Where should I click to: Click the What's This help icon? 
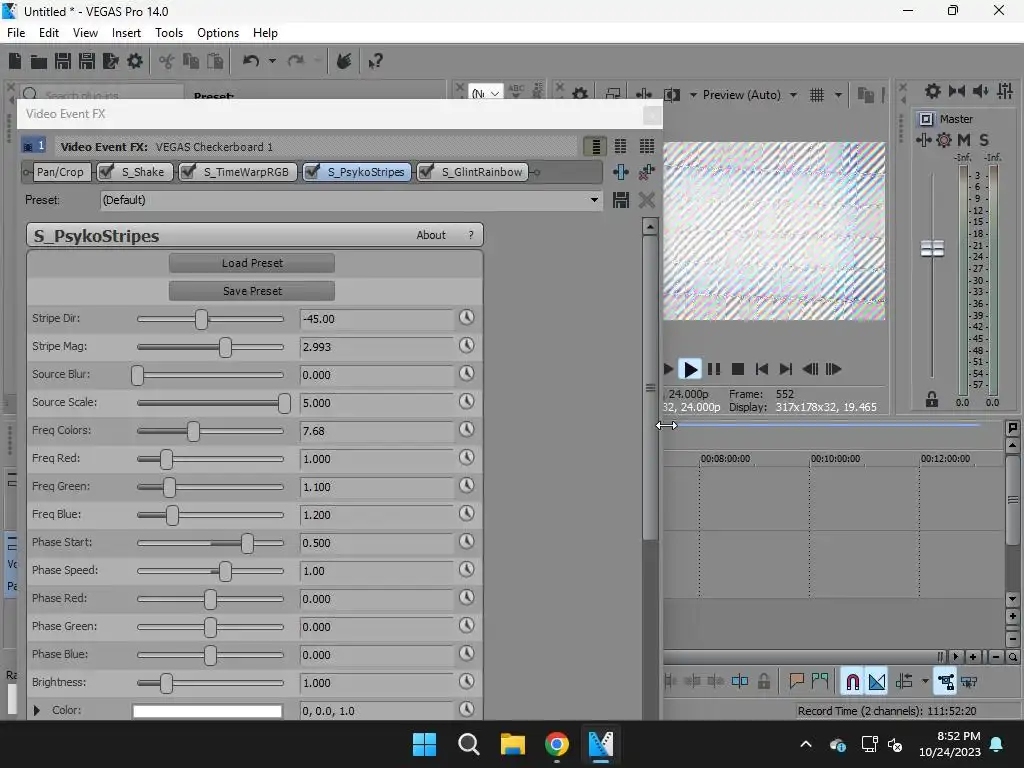click(x=376, y=61)
